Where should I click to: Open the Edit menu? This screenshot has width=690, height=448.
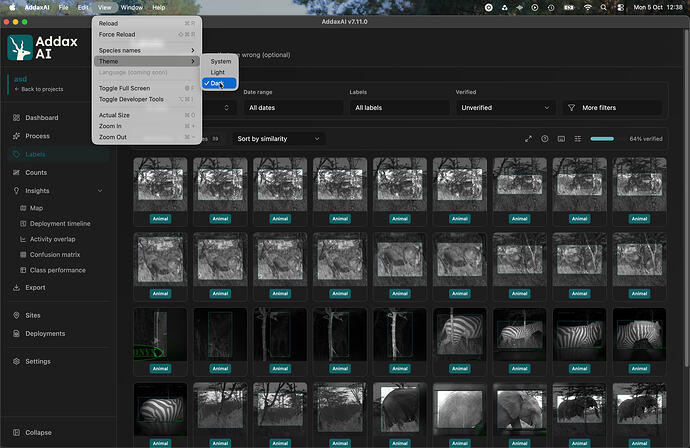pos(83,7)
